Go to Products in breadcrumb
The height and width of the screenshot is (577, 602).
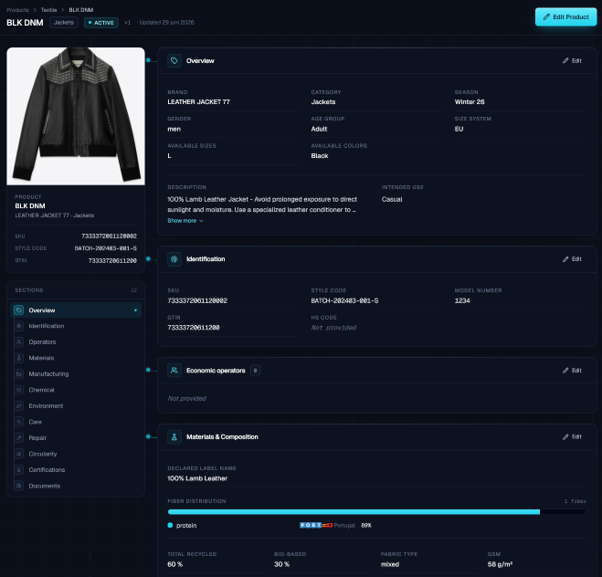point(18,10)
